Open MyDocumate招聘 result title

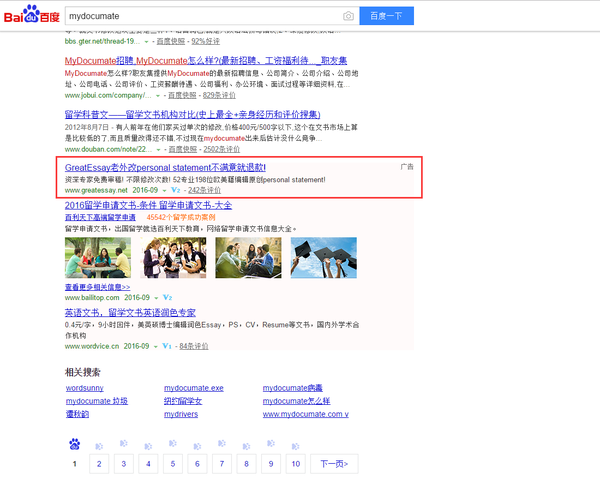point(206,60)
